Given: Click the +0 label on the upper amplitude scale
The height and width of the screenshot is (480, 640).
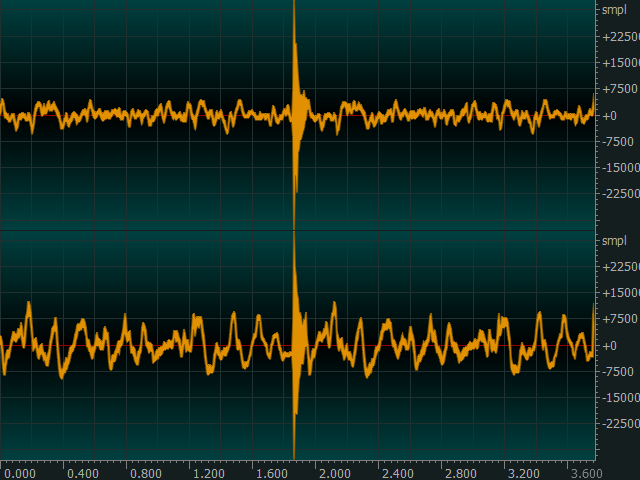Looking at the screenshot, I should pos(610,115).
